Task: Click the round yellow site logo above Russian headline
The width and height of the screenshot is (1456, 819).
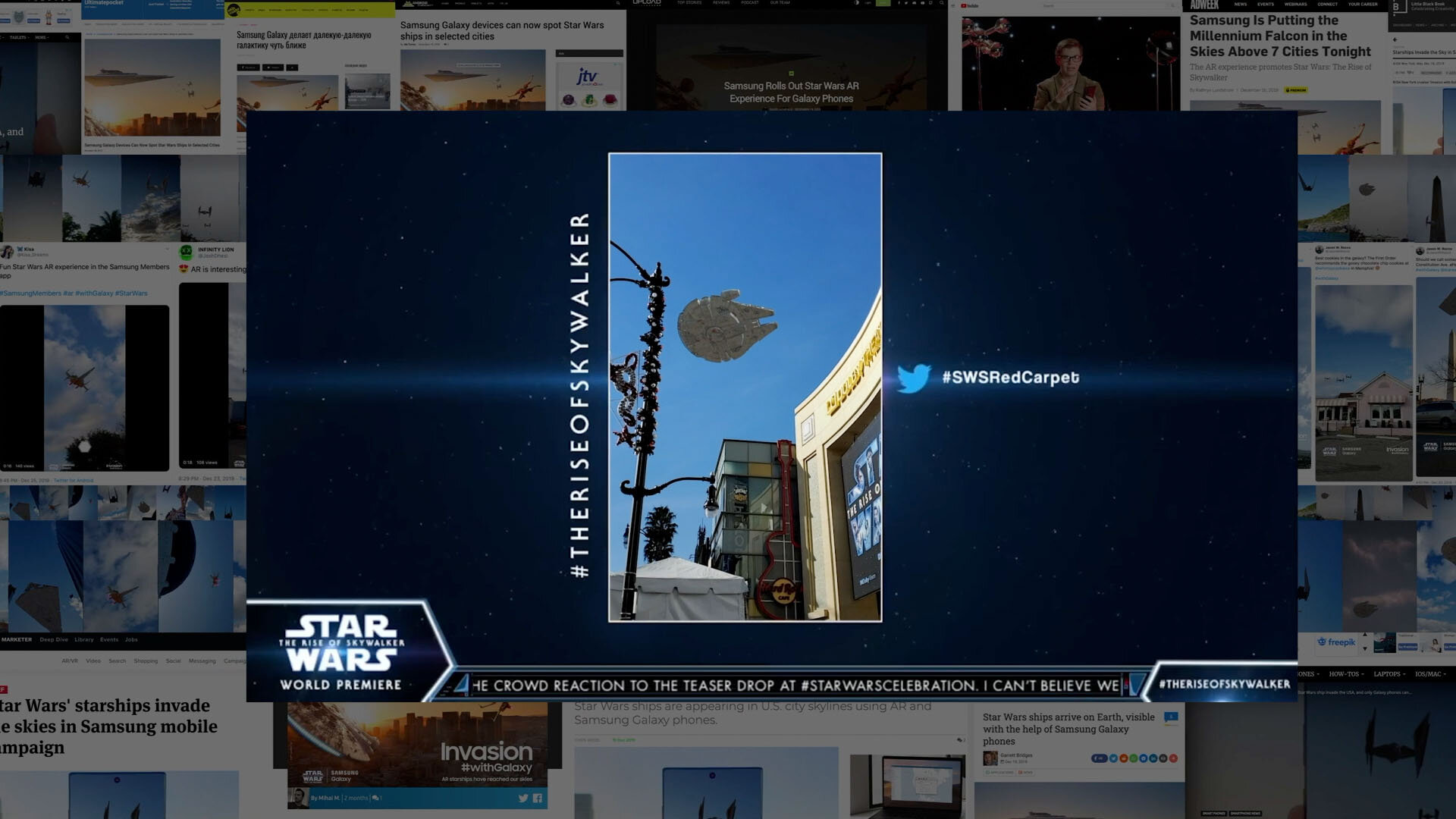Action: (x=234, y=10)
